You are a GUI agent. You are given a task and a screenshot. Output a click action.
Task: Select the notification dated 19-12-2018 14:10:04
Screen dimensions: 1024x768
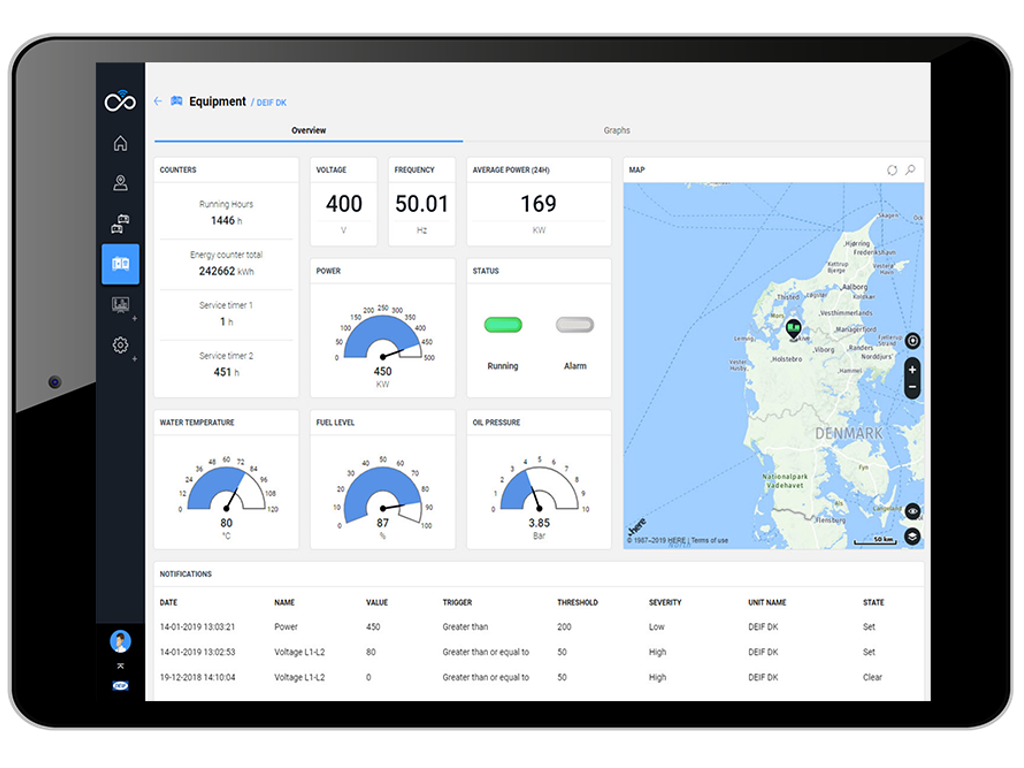539,678
